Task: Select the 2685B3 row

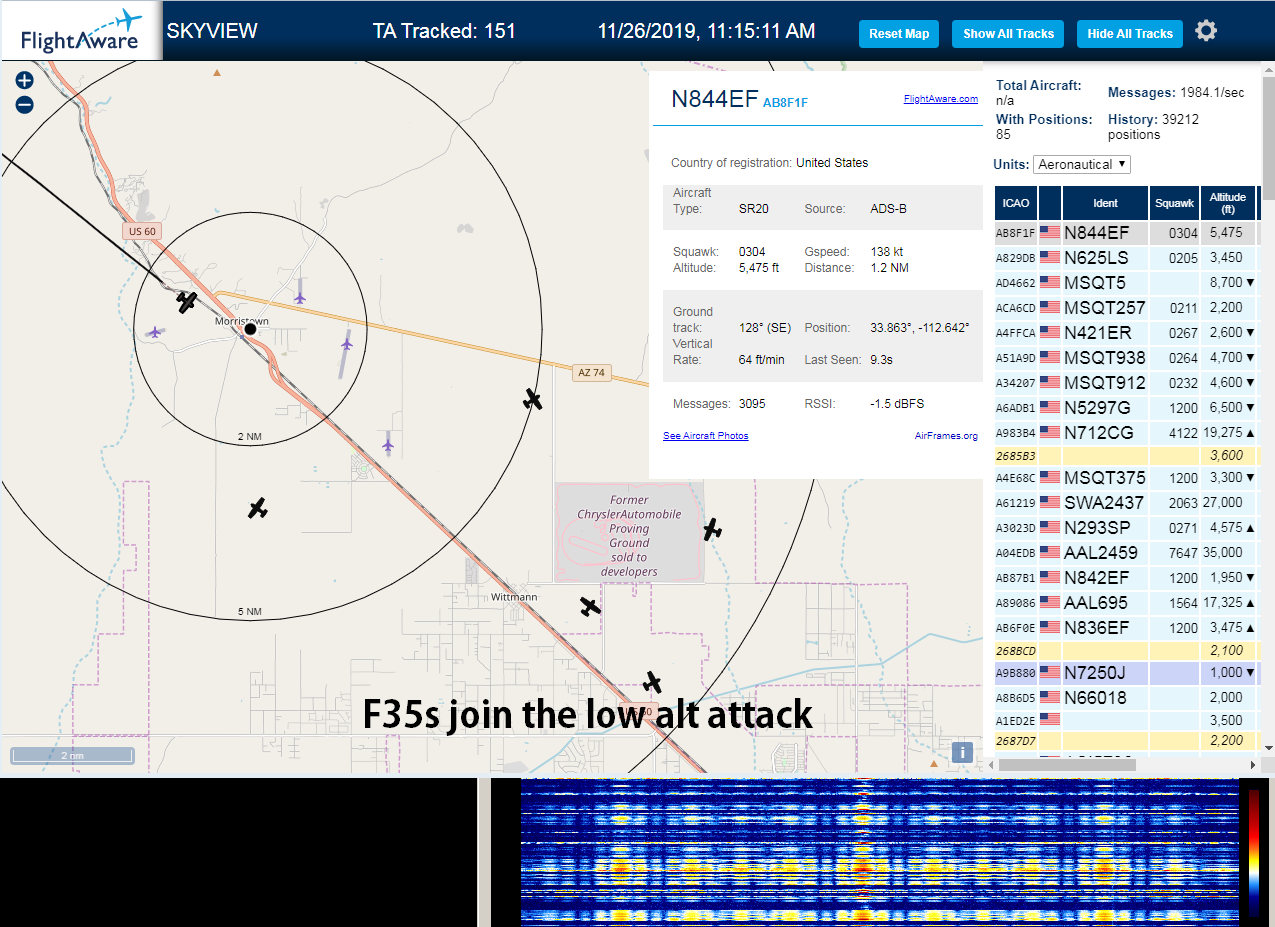Action: [1125, 456]
